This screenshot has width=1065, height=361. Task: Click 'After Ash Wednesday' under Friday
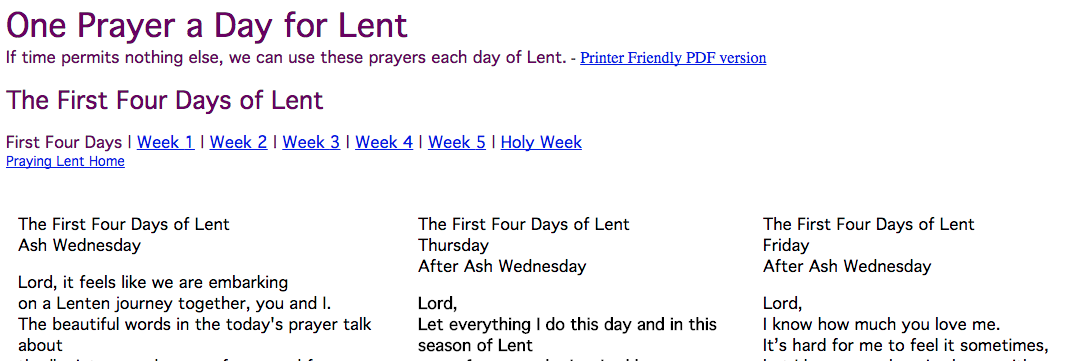(x=847, y=267)
